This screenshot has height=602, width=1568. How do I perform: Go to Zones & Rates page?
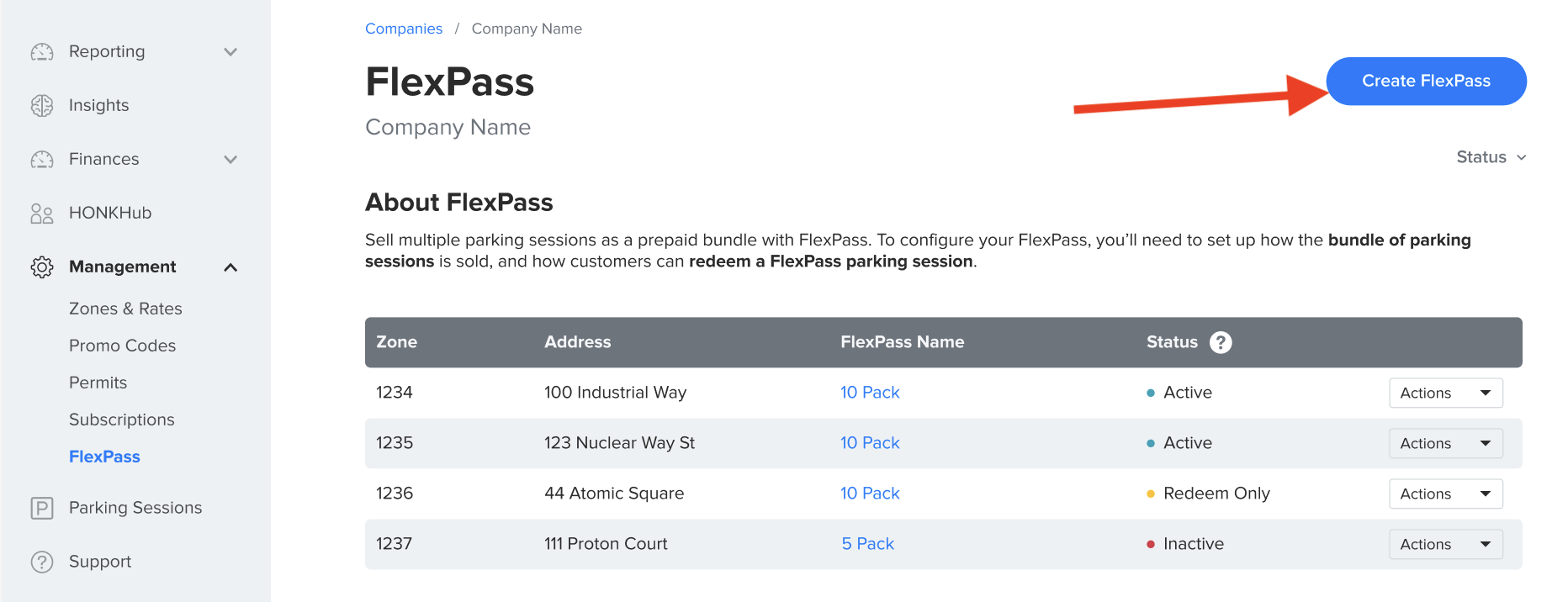coord(125,309)
